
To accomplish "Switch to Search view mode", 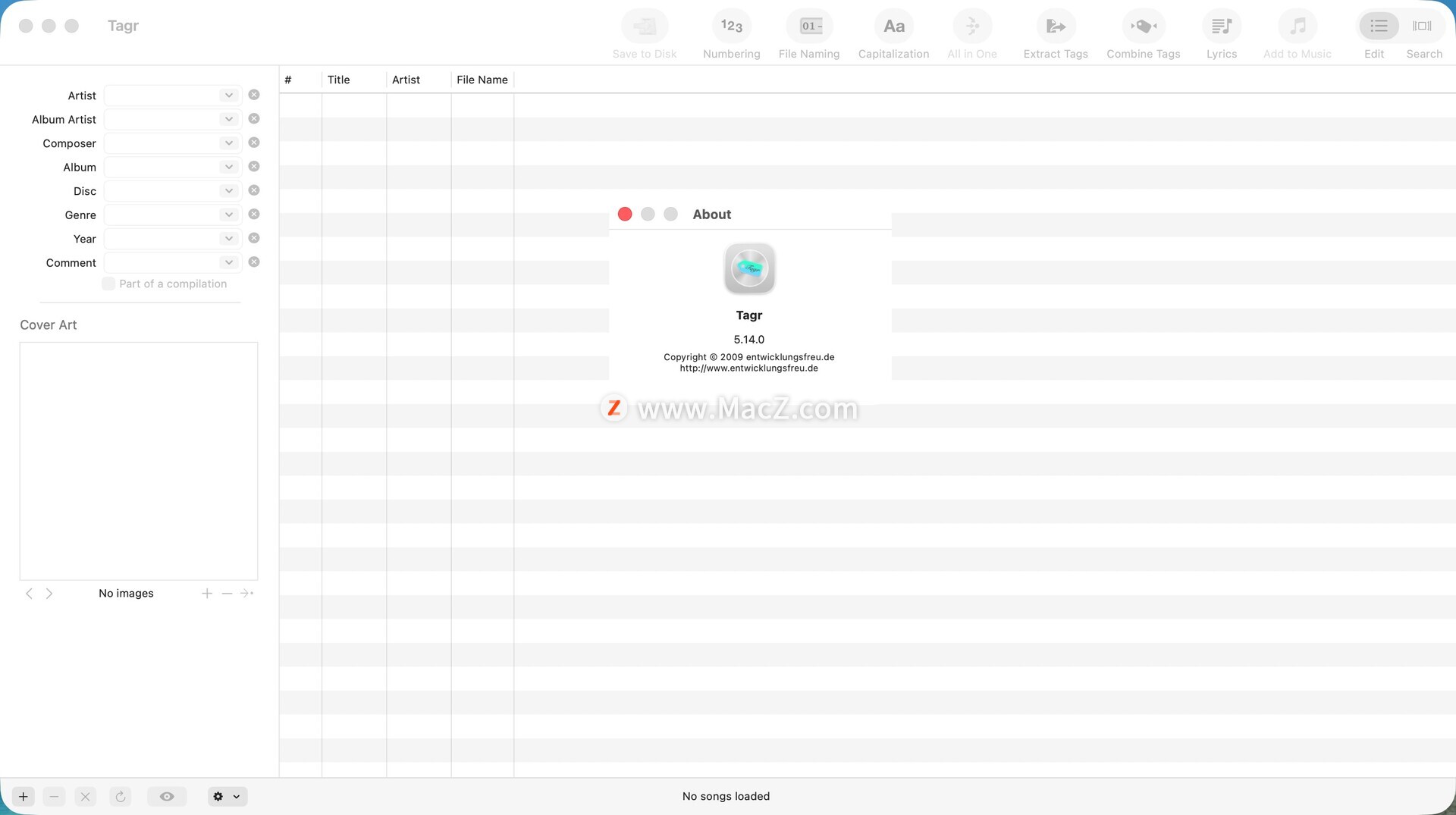I will (x=1422, y=27).
